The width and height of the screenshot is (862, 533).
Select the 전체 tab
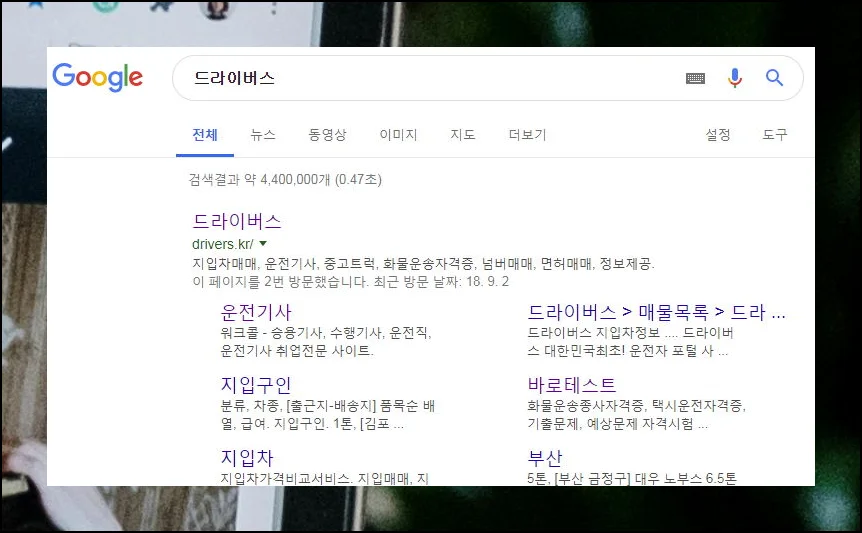click(205, 135)
